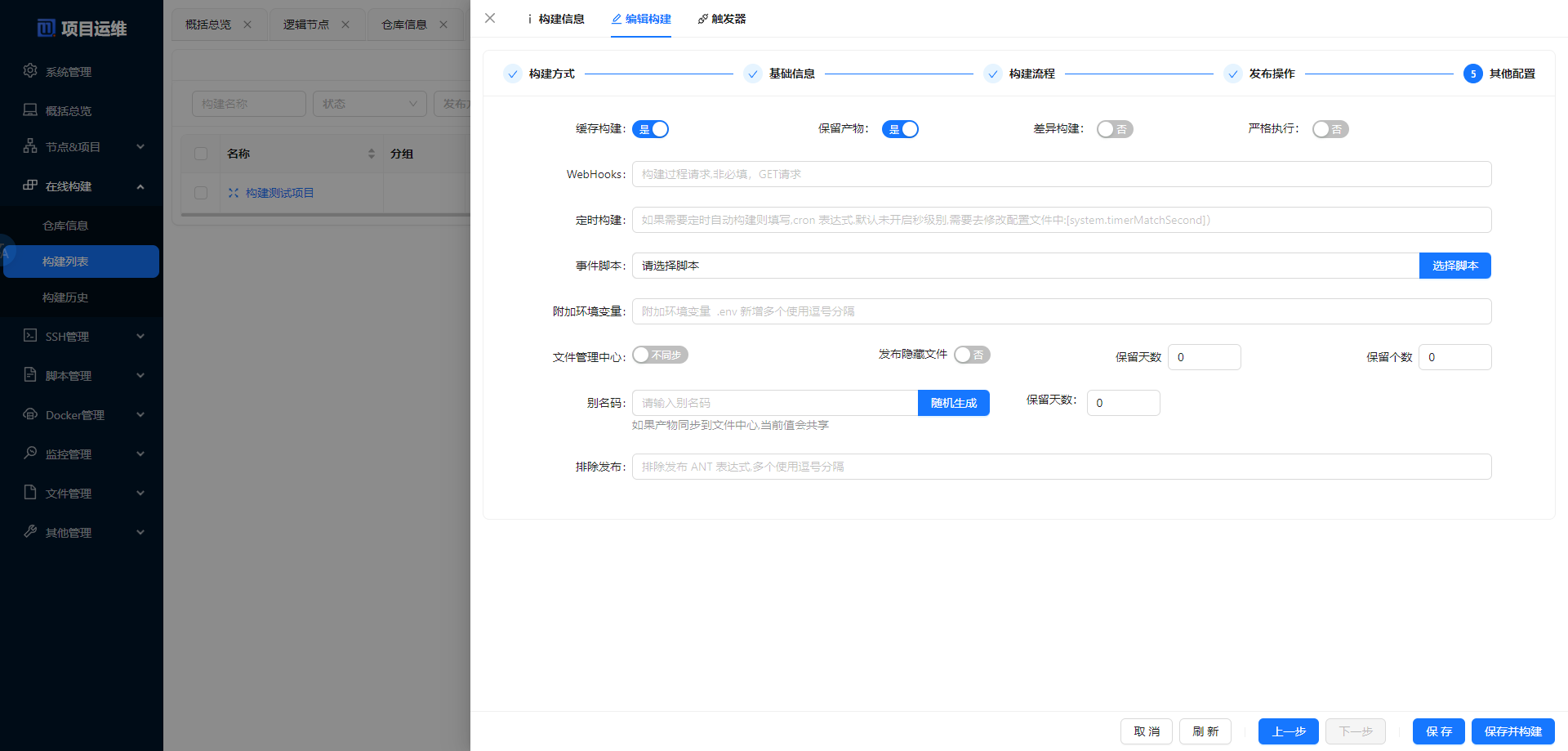The width and height of the screenshot is (1568, 751).
Task: Select the 监控管理 sidebar icon
Action: (29, 454)
